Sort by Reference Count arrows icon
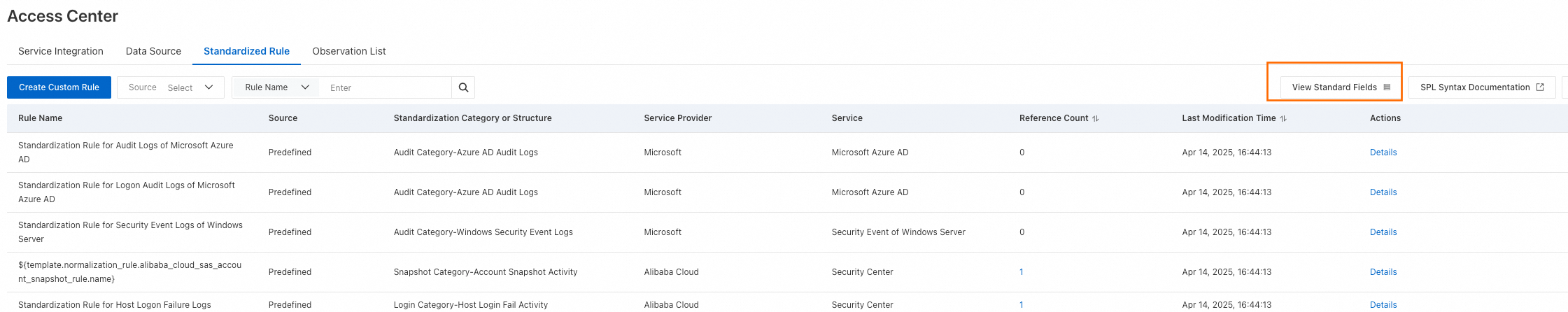Viewport: 1568px width, 312px height. point(1096,119)
